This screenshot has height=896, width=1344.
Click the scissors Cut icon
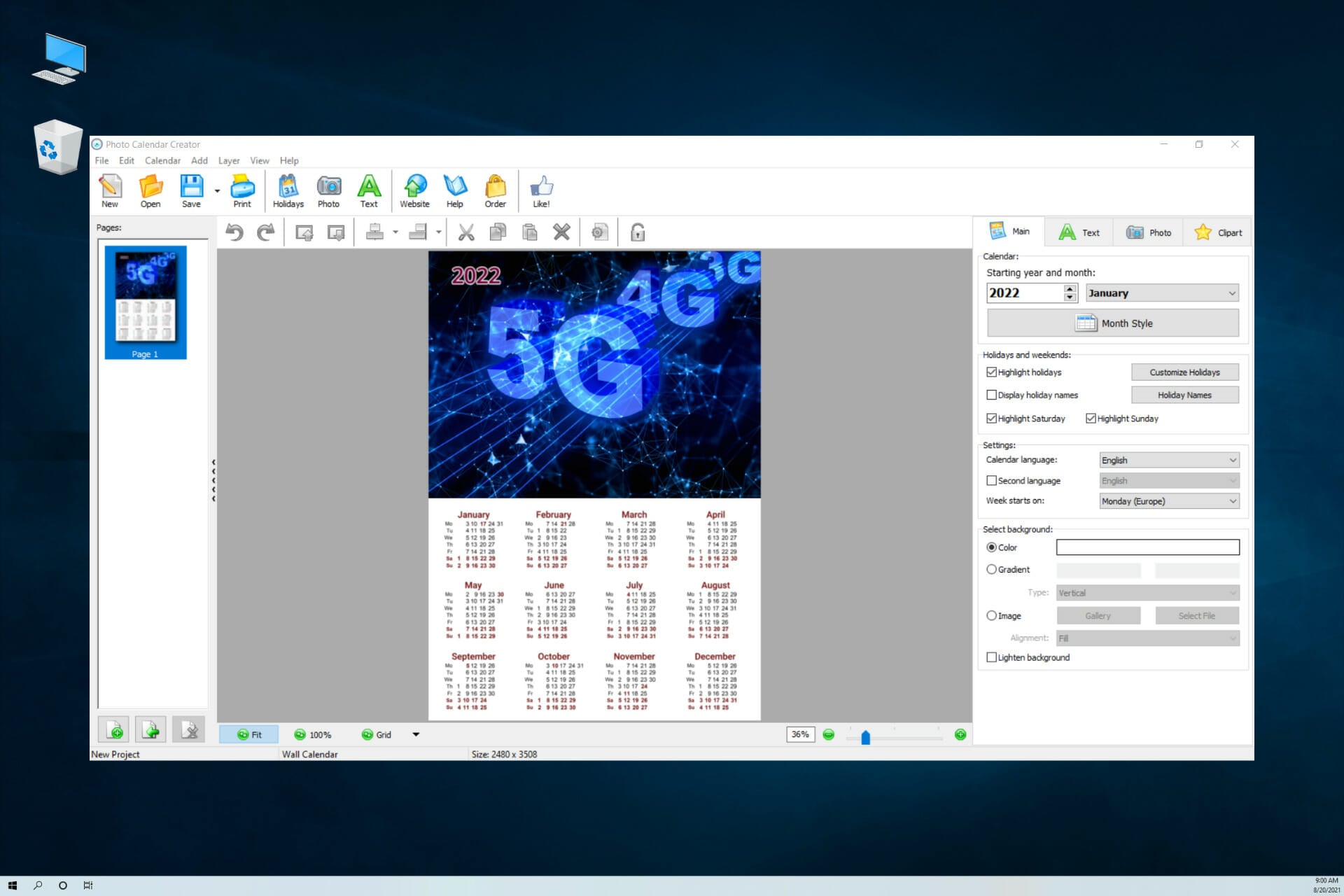[x=466, y=232]
